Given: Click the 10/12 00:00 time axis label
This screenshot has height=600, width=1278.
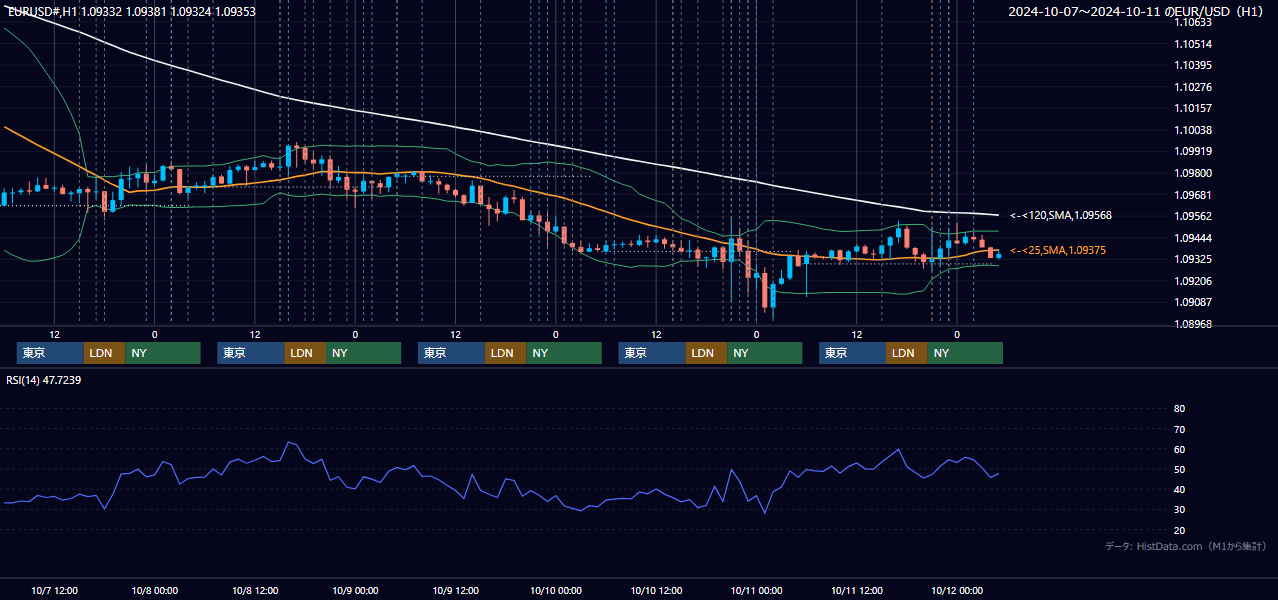Looking at the screenshot, I should pos(957,590).
